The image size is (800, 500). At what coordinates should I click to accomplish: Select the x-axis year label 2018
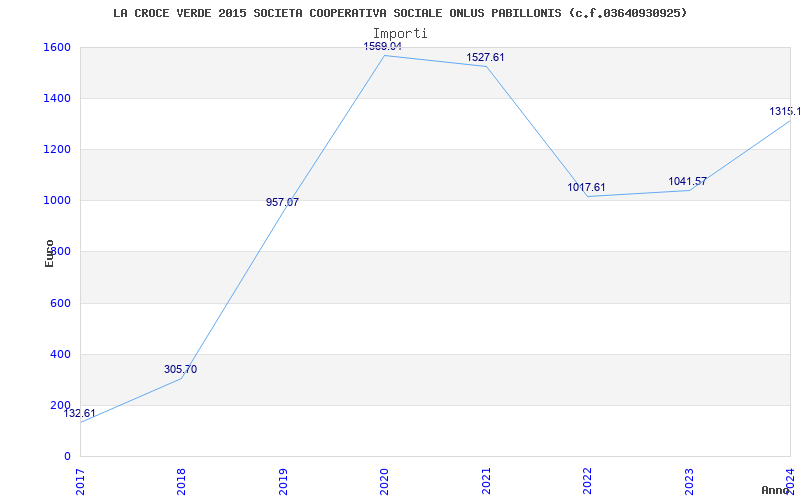pos(182,481)
